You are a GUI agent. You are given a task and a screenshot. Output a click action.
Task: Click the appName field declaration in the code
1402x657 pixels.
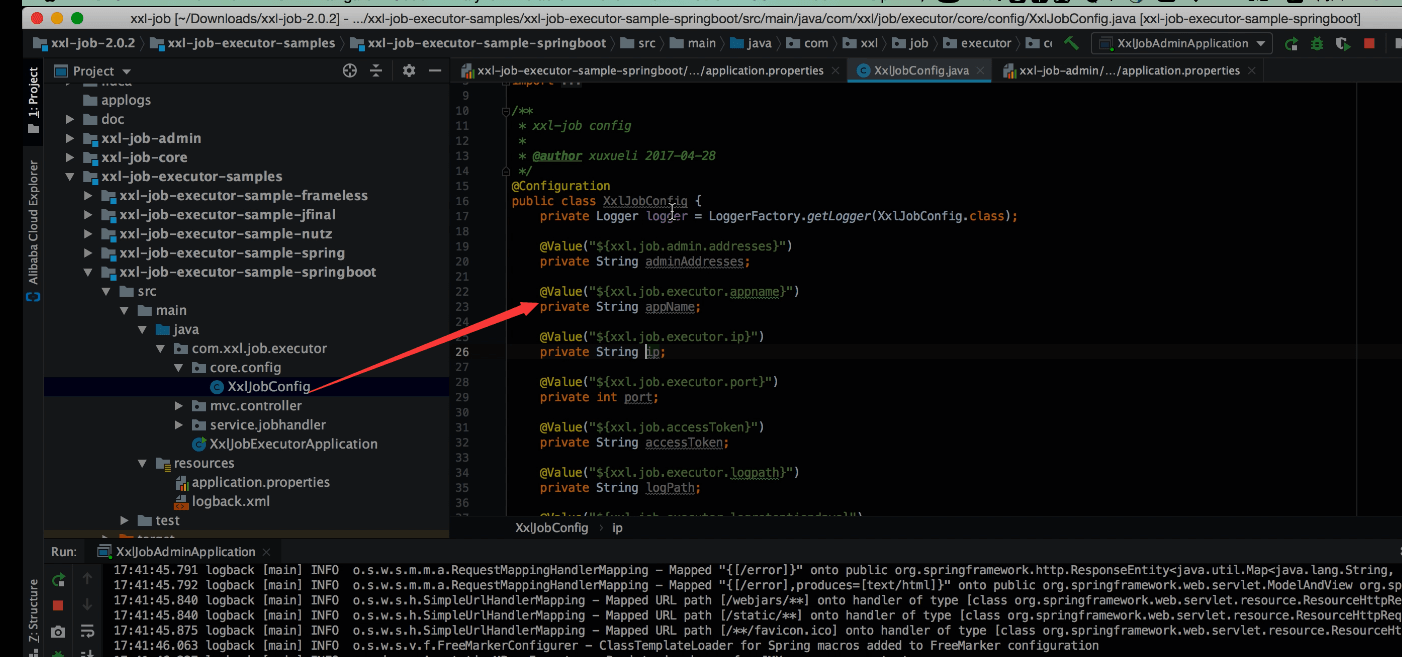coord(671,307)
